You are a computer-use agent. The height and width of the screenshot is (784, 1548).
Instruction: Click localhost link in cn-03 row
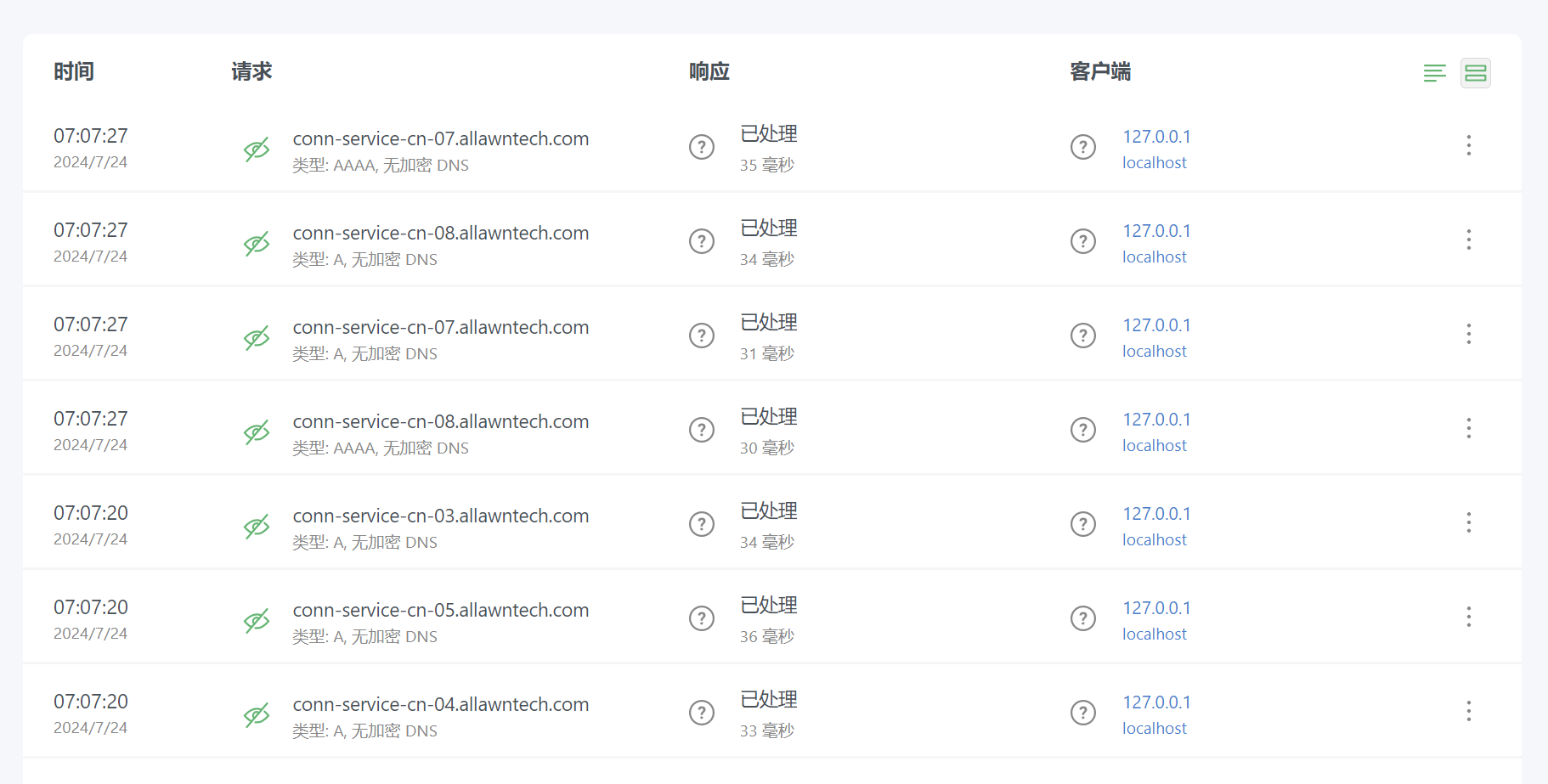(x=1155, y=539)
